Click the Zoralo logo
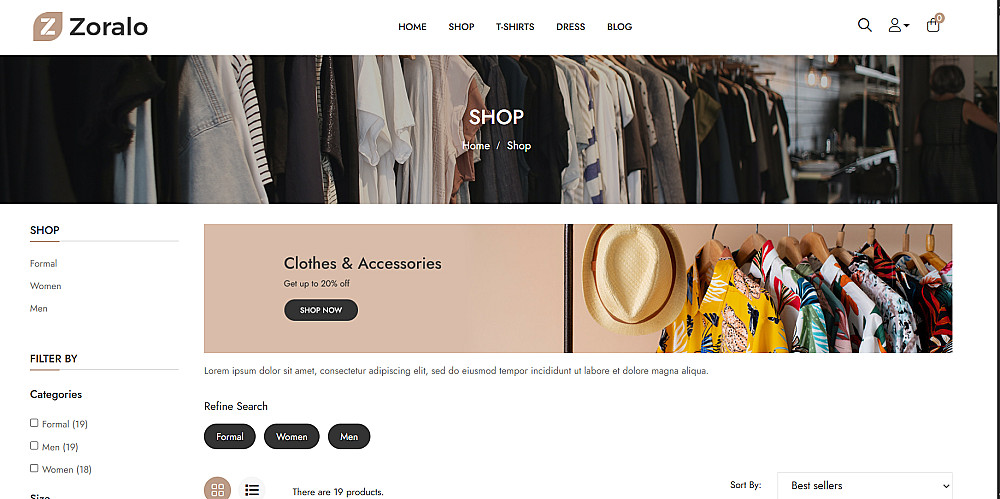1000x499 pixels. [91, 27]
